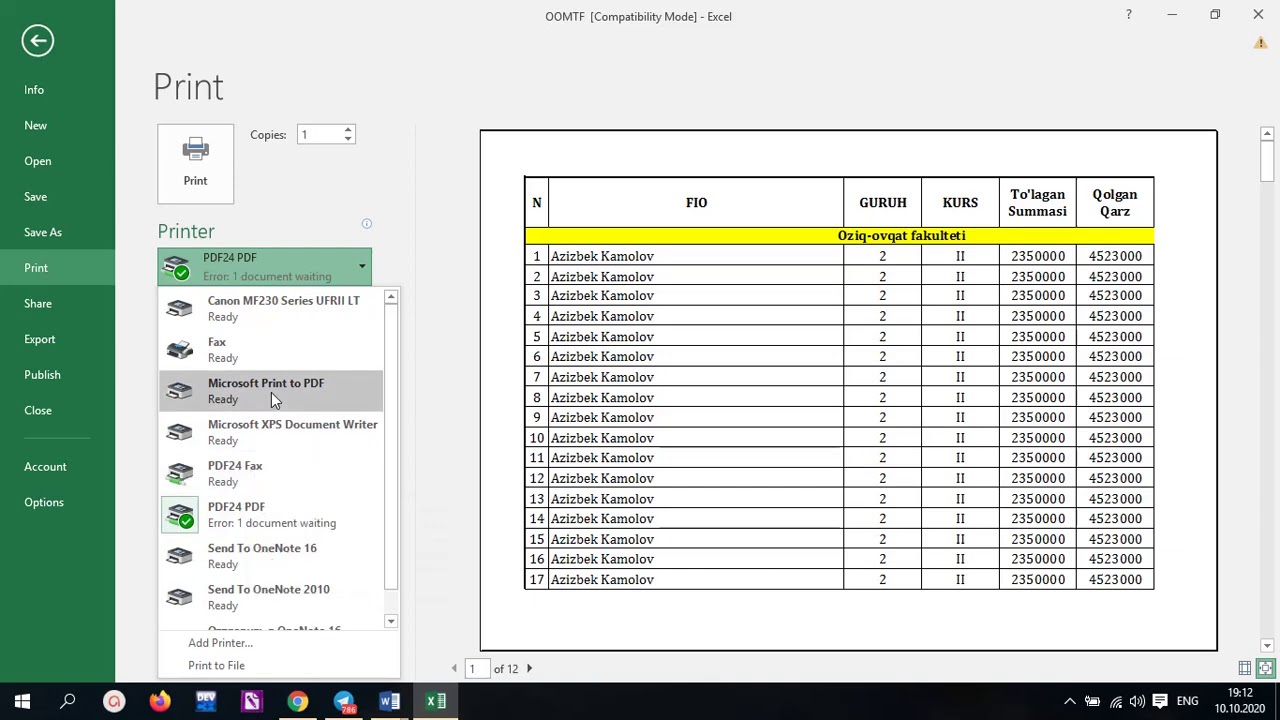Viewport: 1280px width, 720px height.
Task: Select PDF24 Fax printer
Action: [270, 473]
